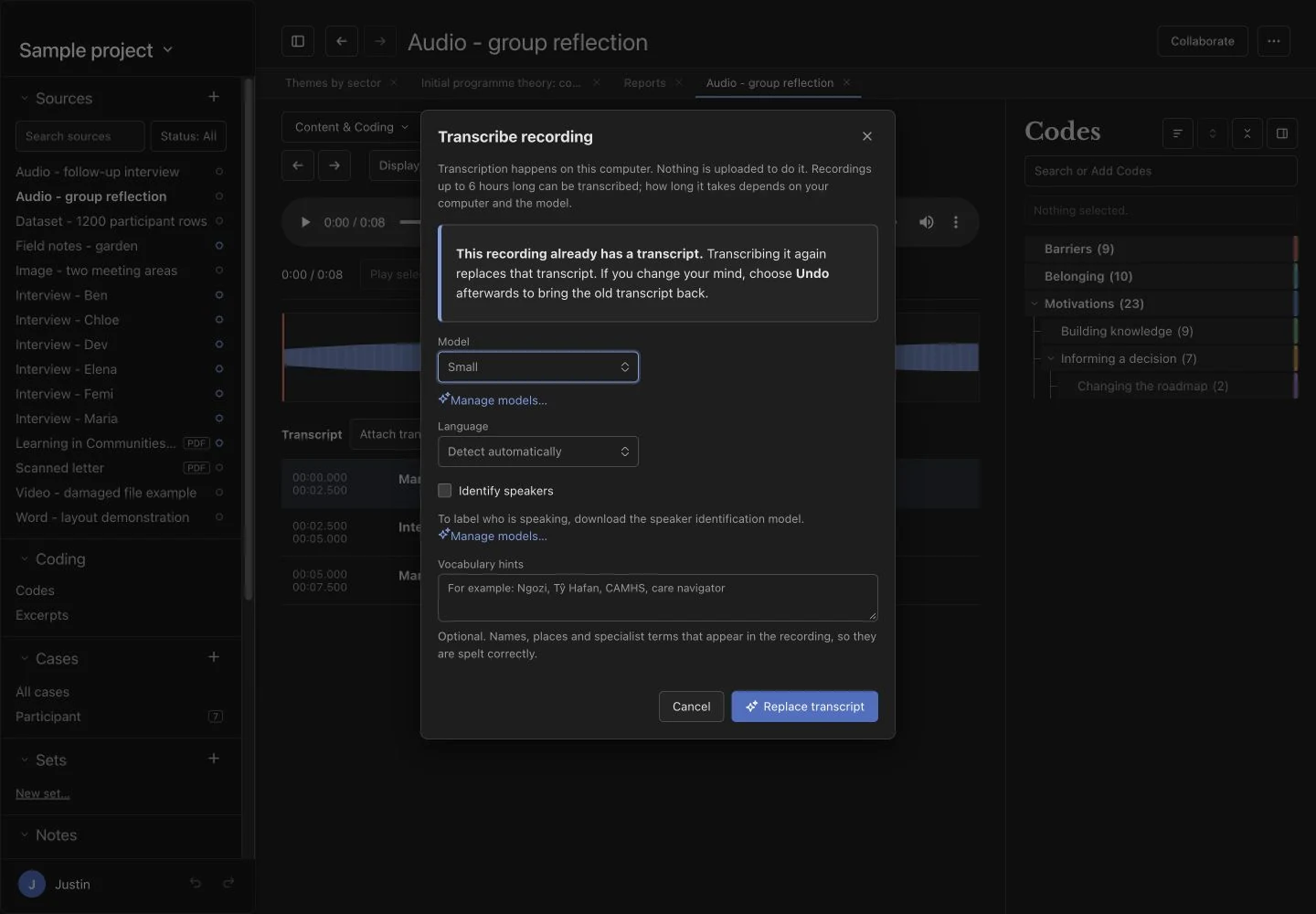The height and width of the screenshot is (914, 1316).
Task: Toggle status circle for Scanned letter
Action: 219,468
